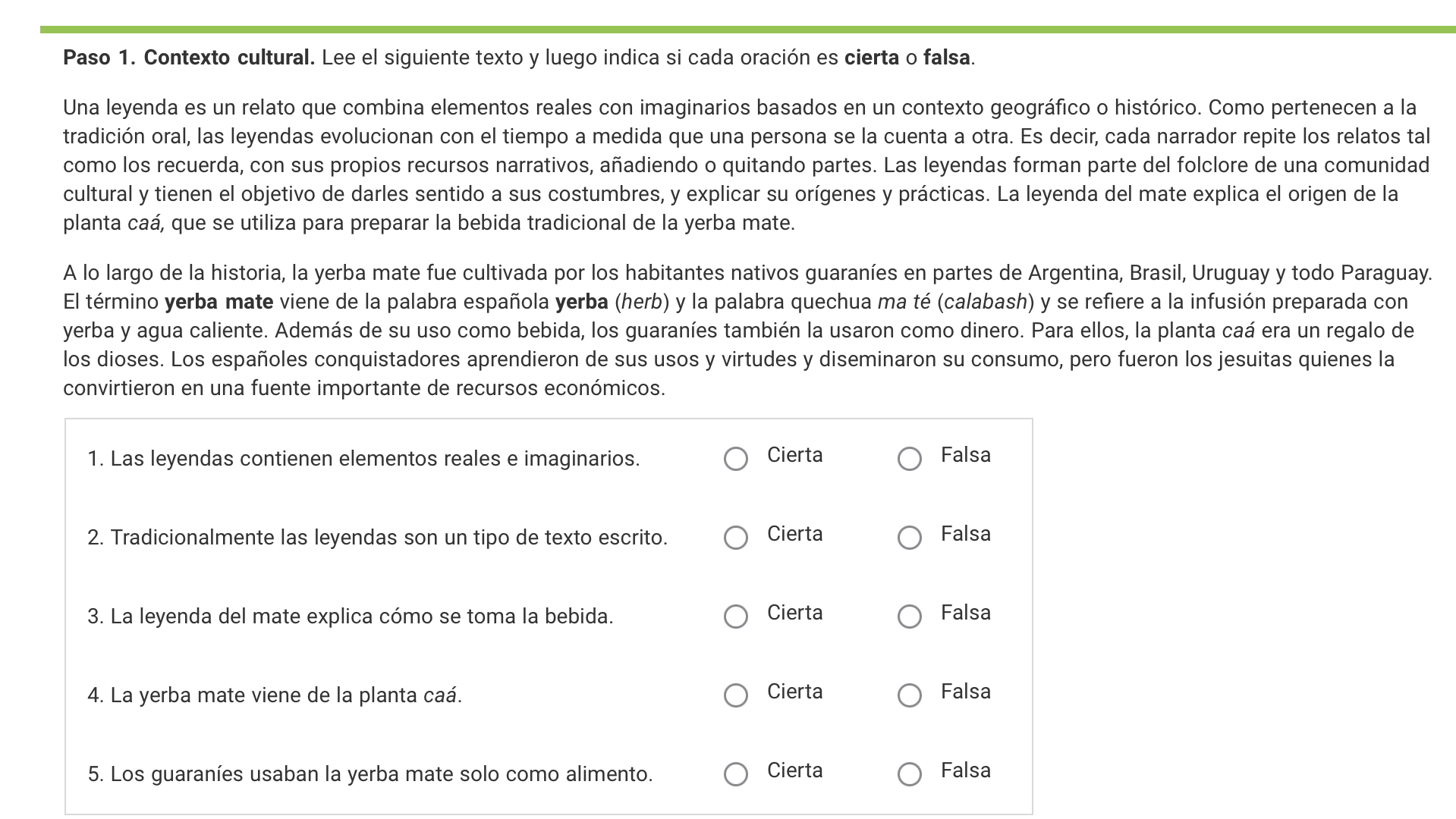
Task: Click the Cierta label in row 3
Action: [x=794, y=613]
